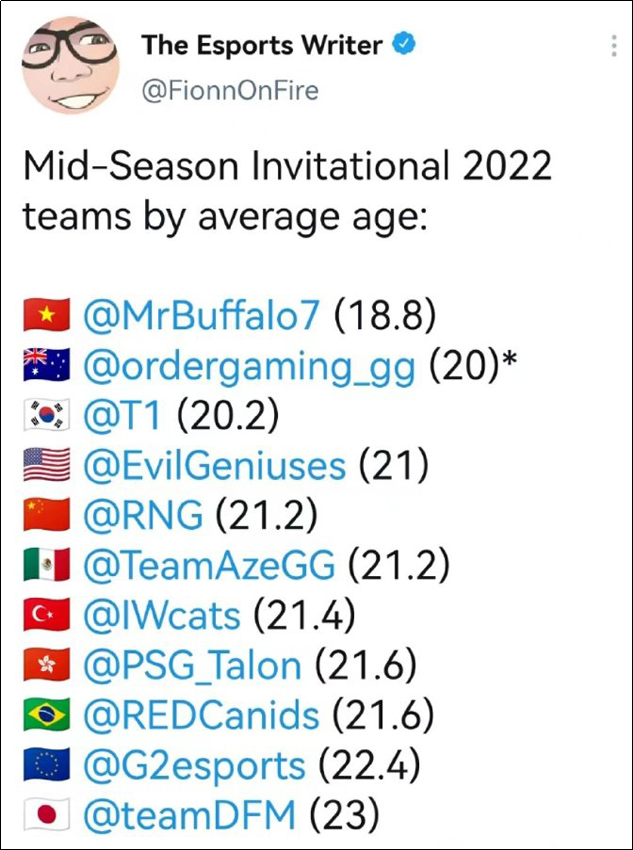Open the tweet's three-dot more options menu

tap(613, 46)
